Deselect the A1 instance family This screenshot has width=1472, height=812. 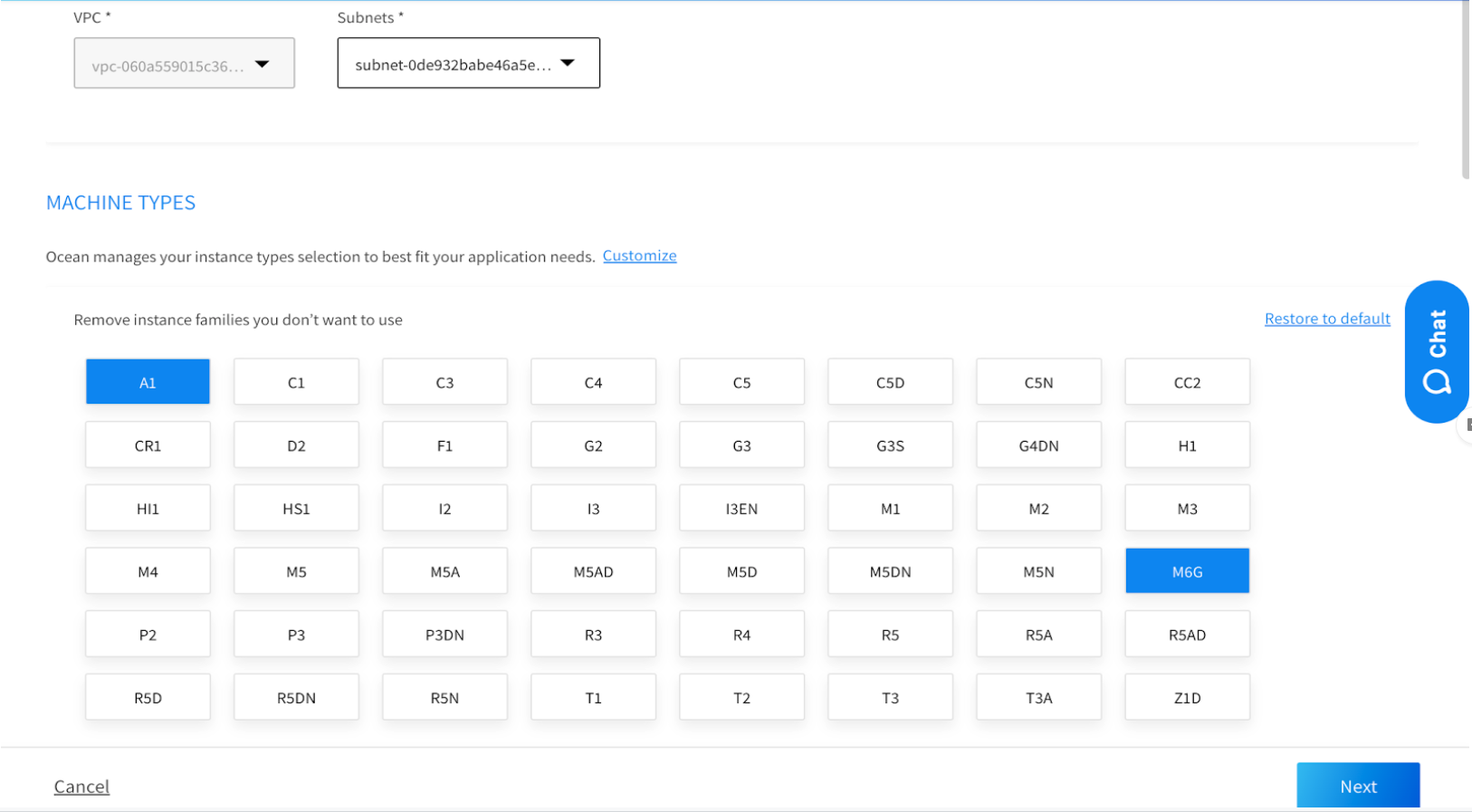[x=148, y=382]
